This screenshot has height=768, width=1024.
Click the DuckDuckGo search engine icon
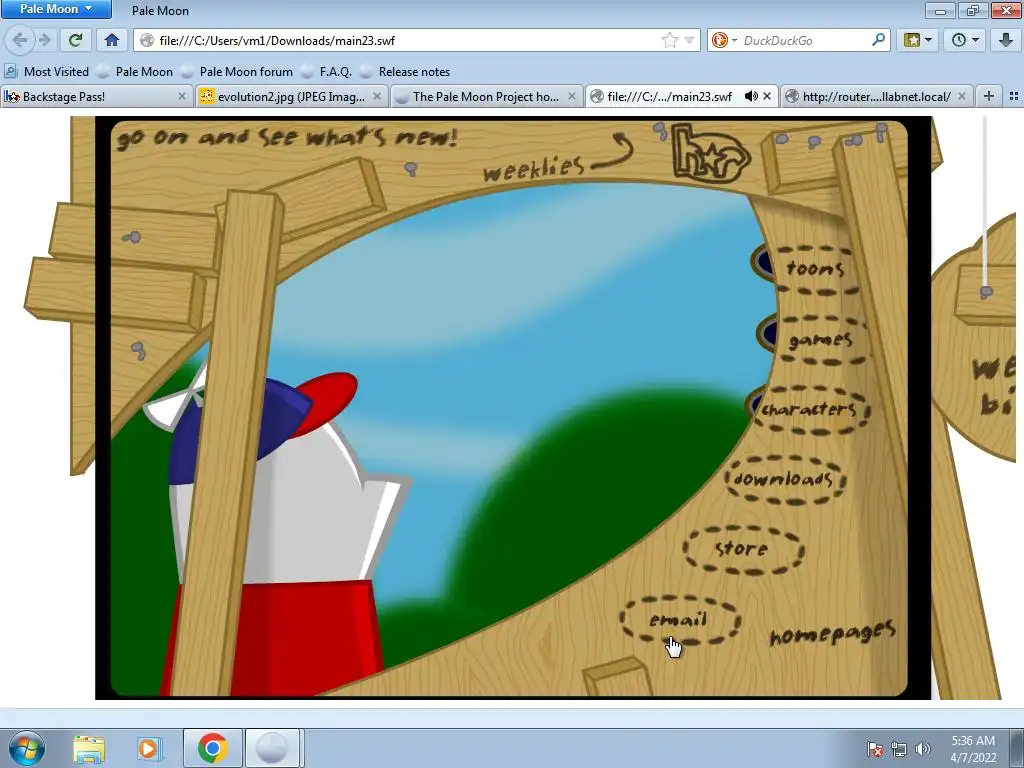pyautogui.click(x=720, y=40)
